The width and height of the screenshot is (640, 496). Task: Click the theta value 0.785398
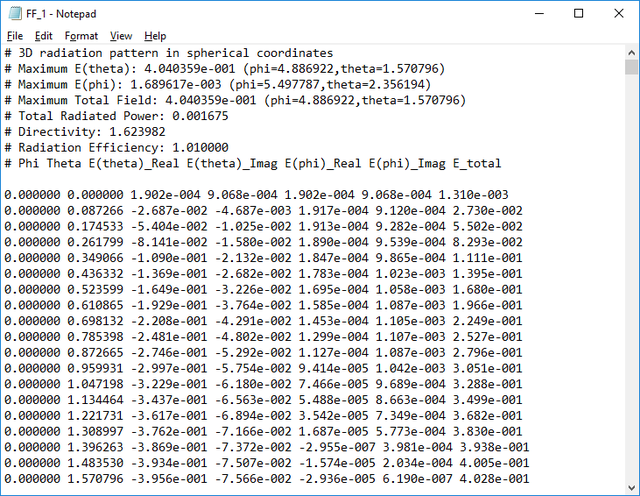click(95, 337)
